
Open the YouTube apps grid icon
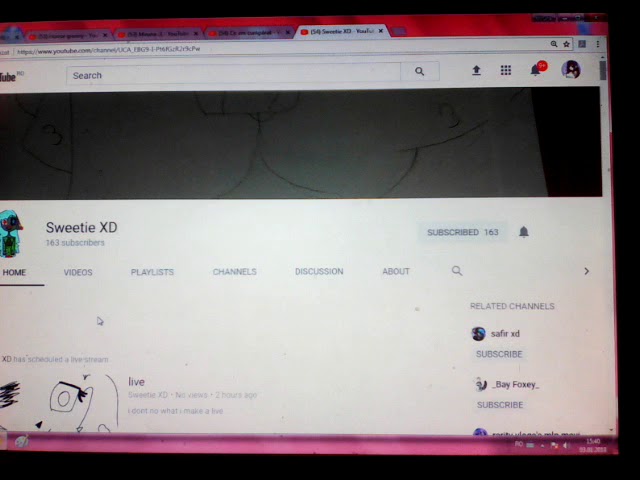click(x=506, y=70)
